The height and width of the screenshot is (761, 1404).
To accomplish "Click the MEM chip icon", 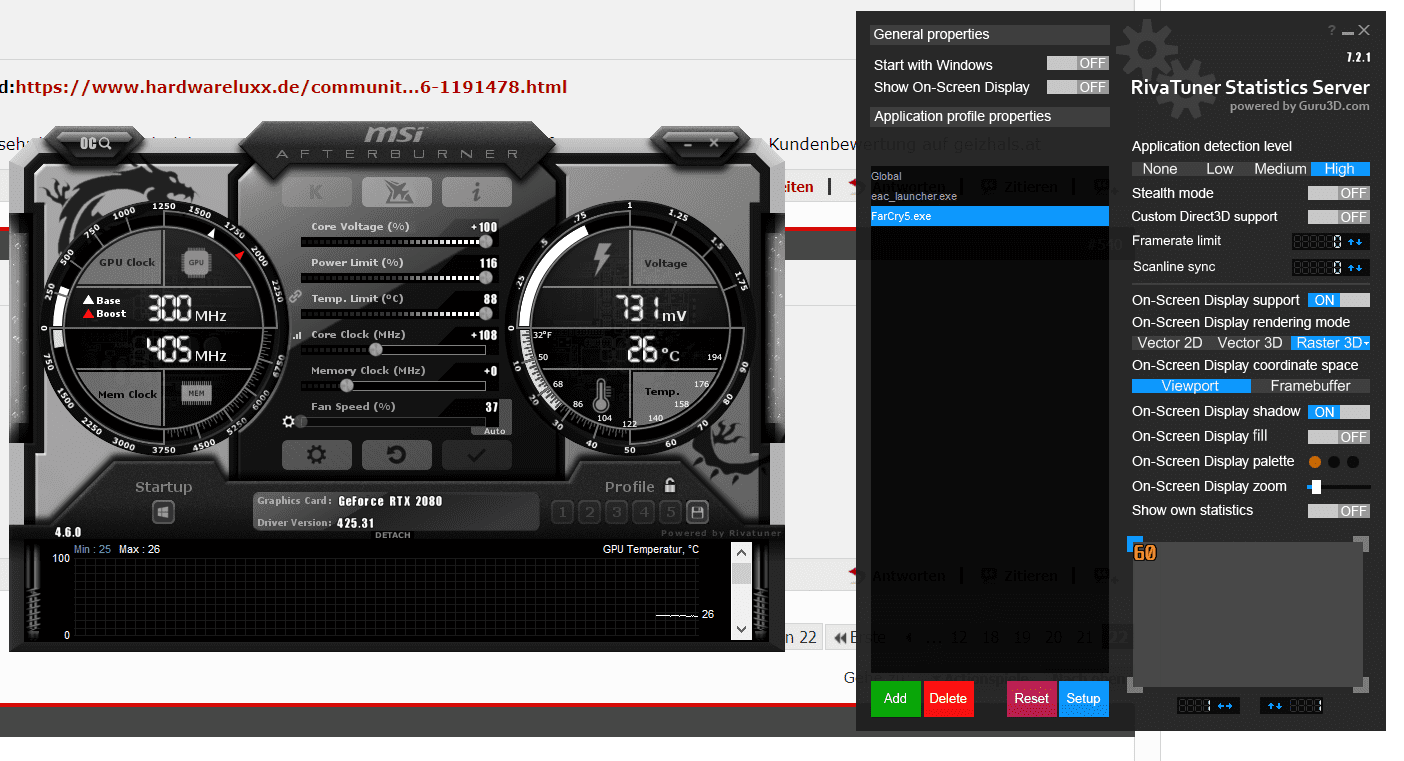I will 196,393.
